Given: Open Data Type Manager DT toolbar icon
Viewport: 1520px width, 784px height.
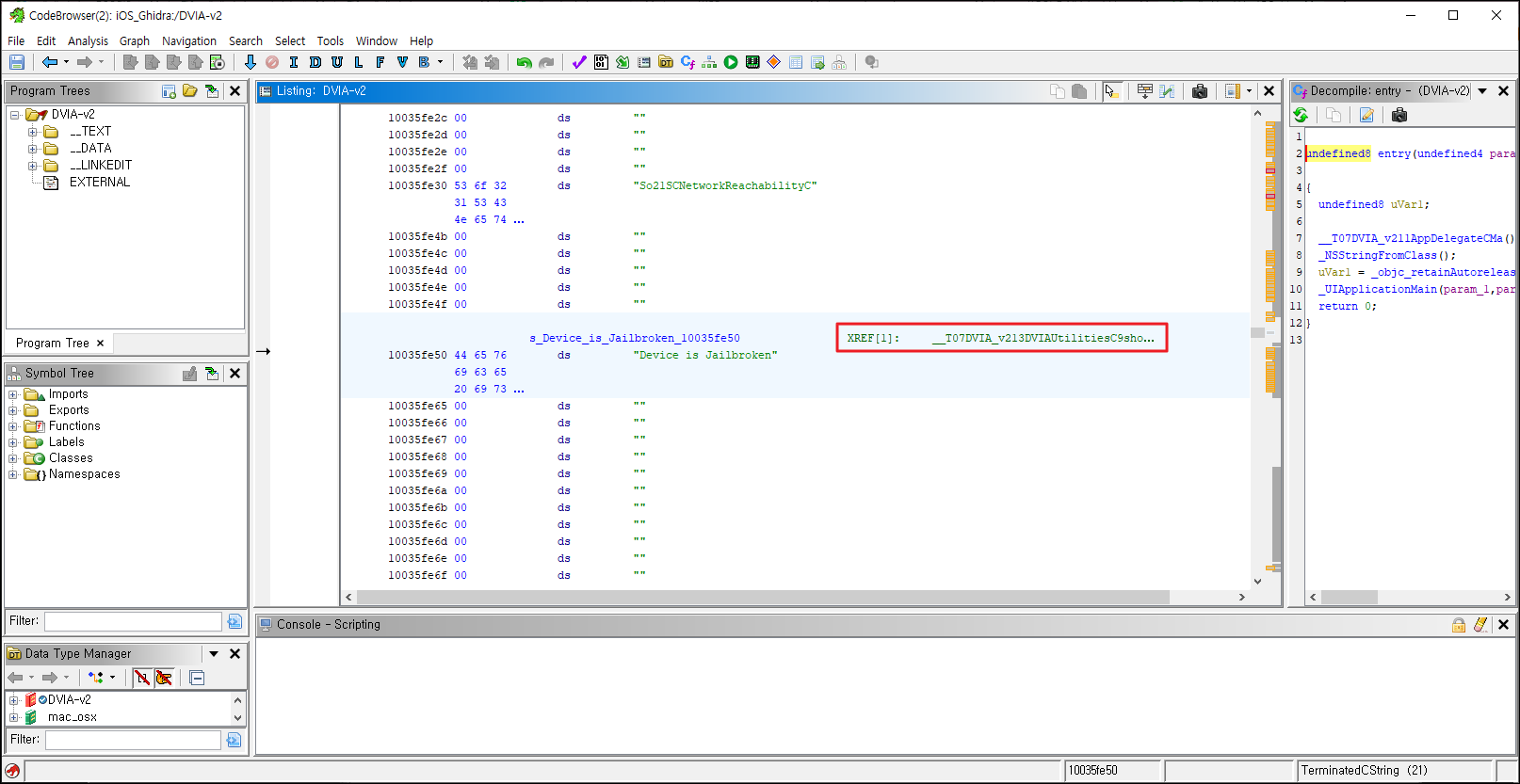Looking at the screenshot, I should tap(666, 62).
